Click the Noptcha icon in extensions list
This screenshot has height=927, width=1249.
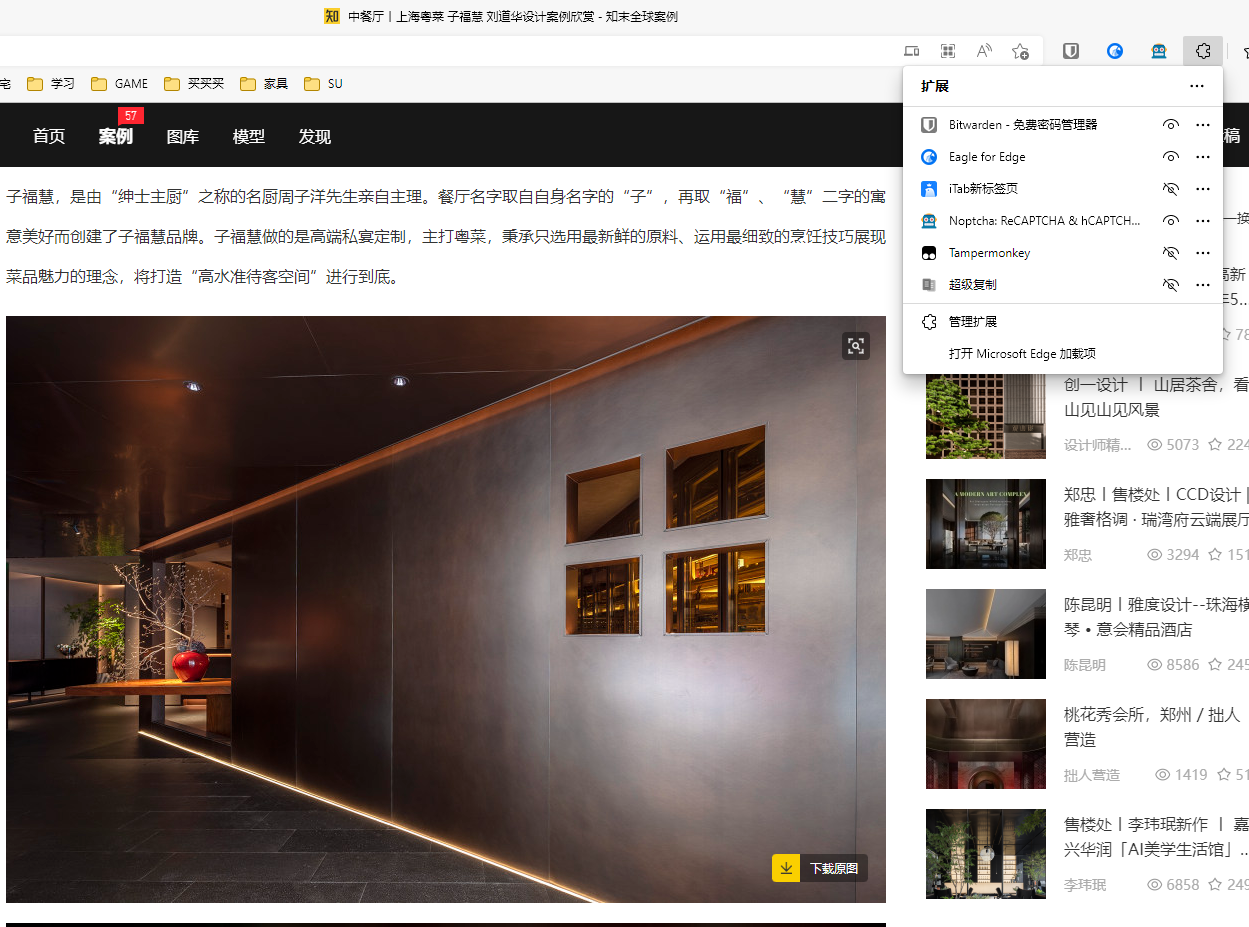click(x=929, y=221)
